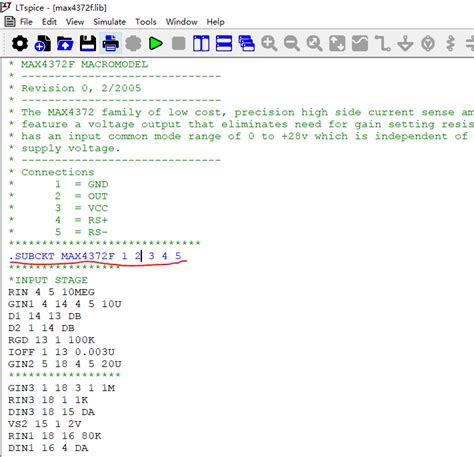
Task: Open the View menu
Action: [75, 22]
